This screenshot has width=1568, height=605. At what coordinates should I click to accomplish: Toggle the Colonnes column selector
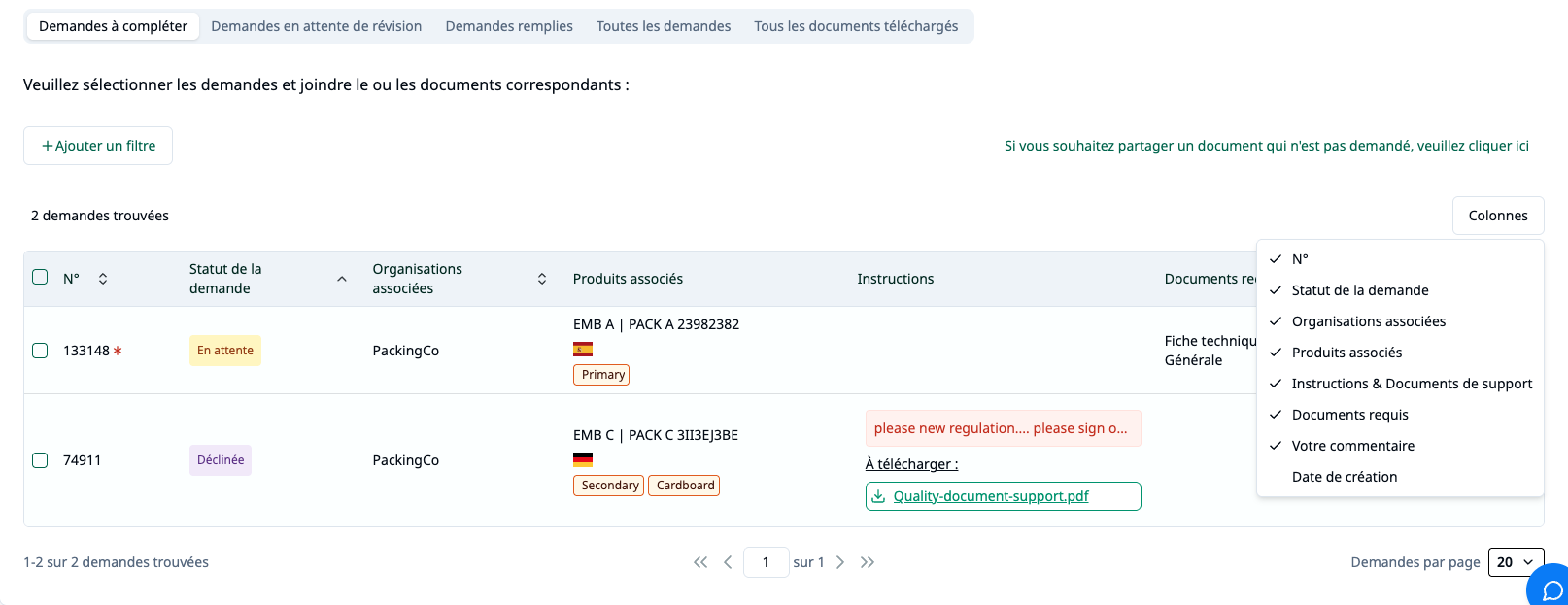pos(1498,216)
